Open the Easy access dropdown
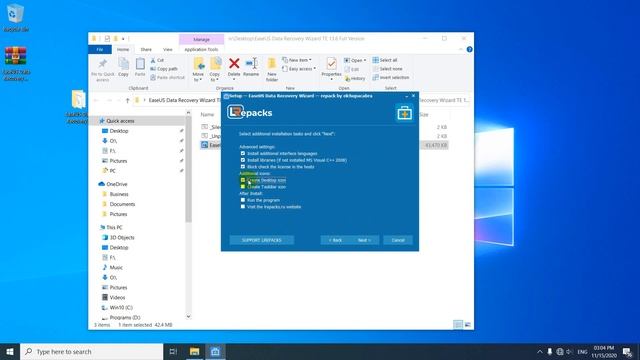Viewport: 640px width, 360px height. point(299,69)
